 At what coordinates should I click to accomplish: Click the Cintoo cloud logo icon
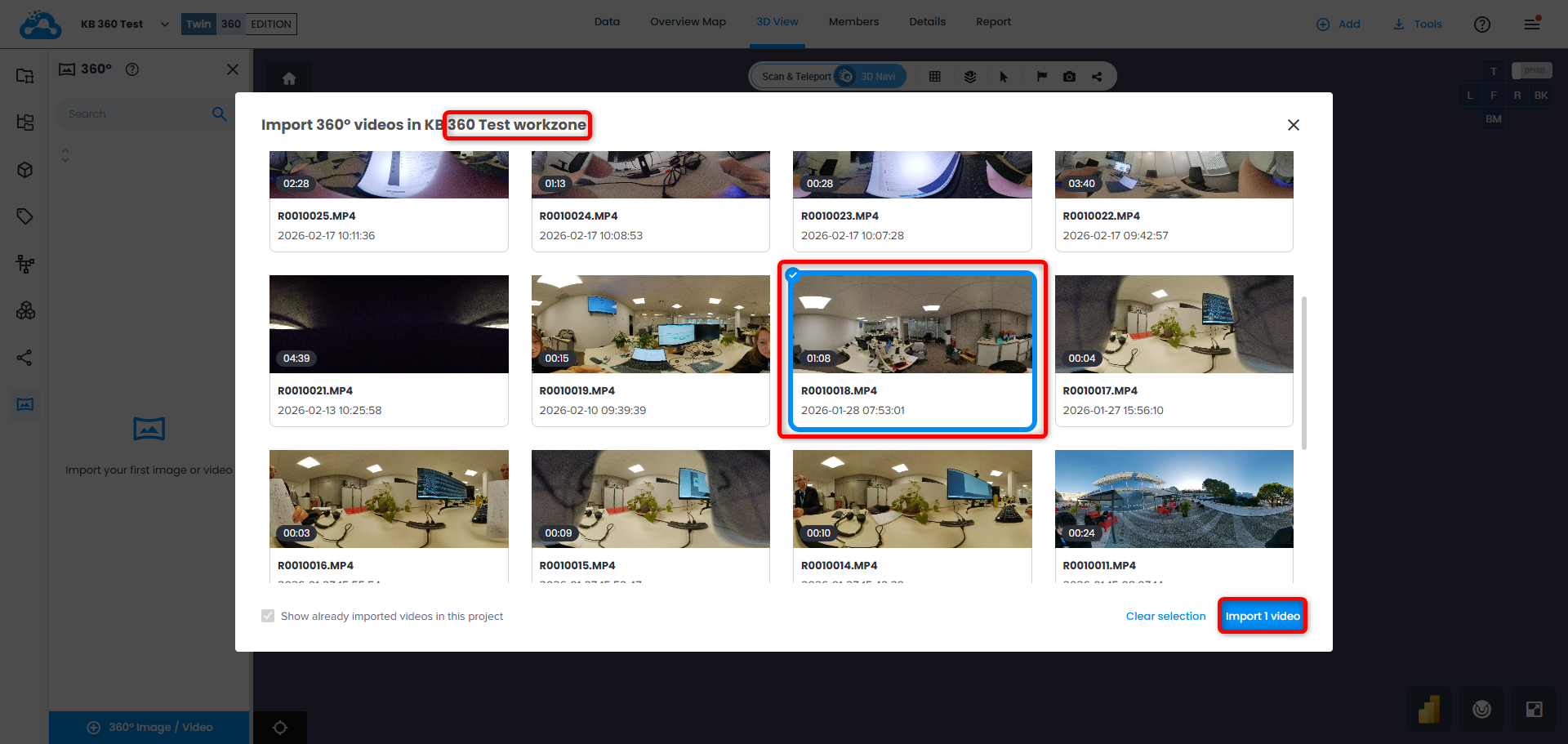[40, 25]
